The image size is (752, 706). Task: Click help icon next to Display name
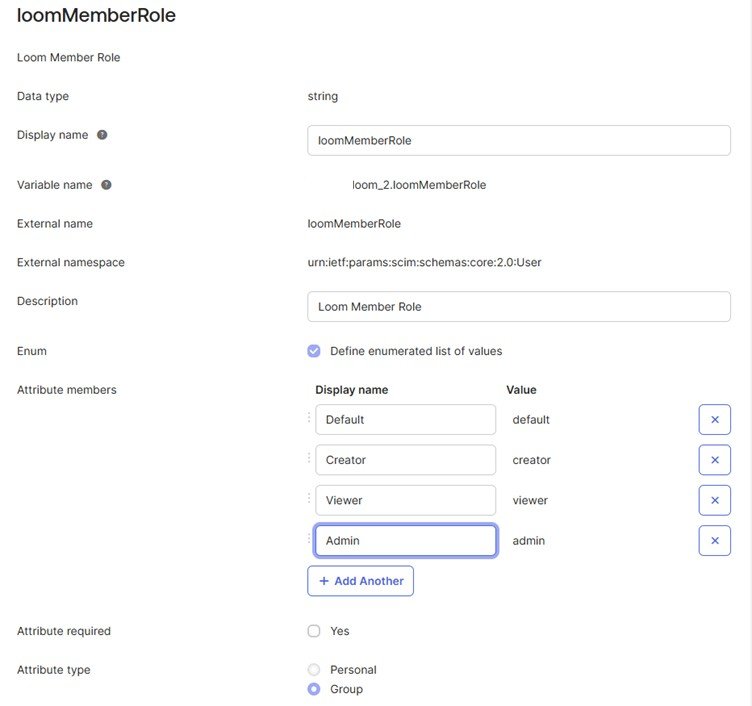tap(102, 135)
